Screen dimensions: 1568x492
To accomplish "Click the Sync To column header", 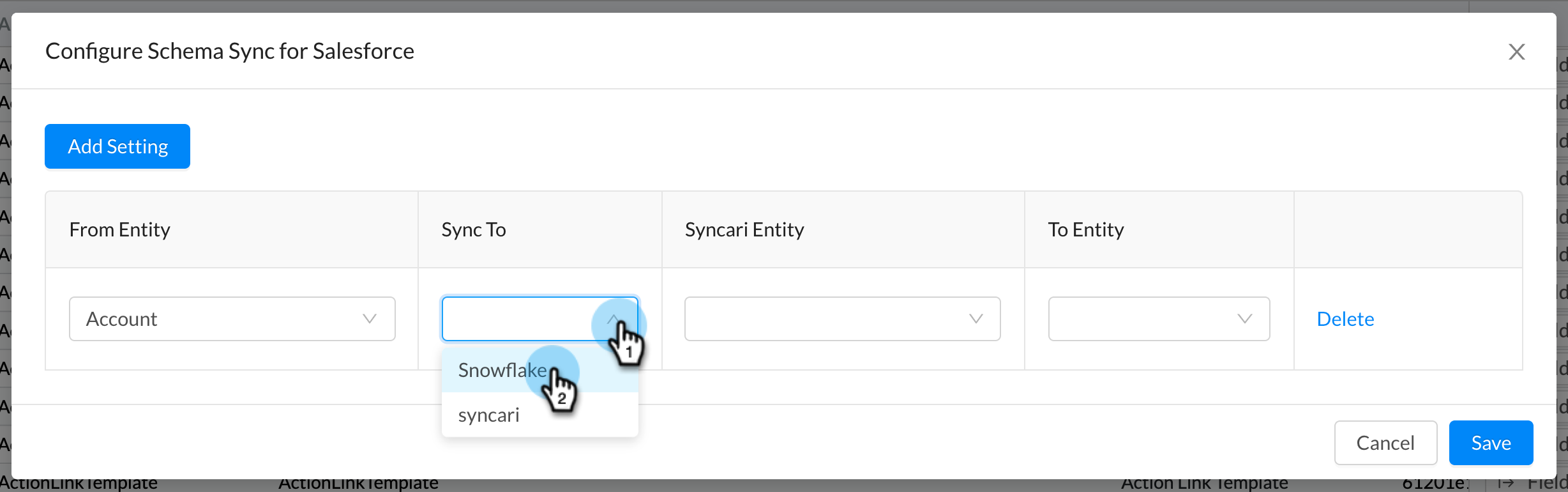I will click(x=472, y=229).
